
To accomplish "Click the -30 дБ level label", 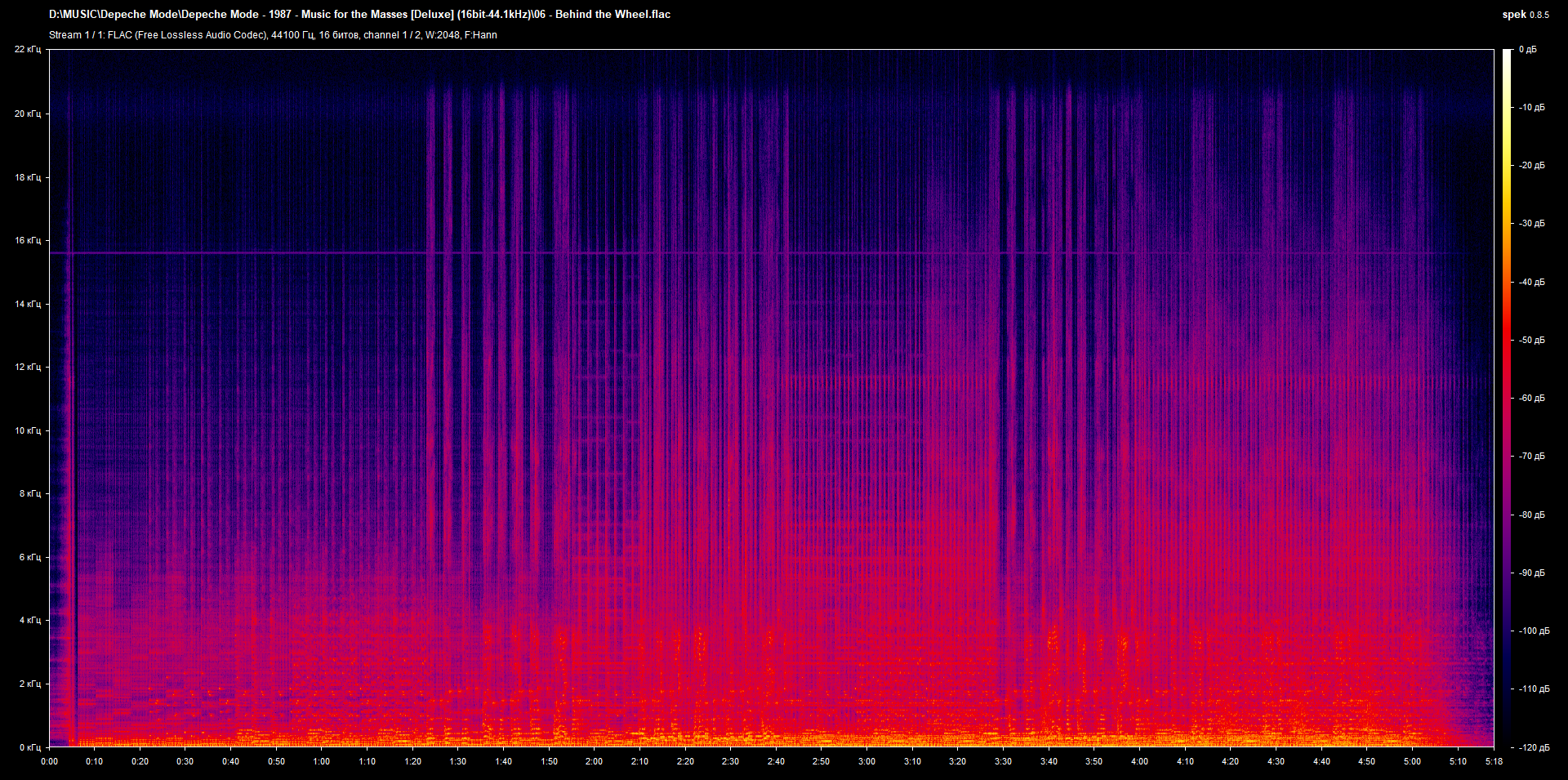I will 1531,224.
